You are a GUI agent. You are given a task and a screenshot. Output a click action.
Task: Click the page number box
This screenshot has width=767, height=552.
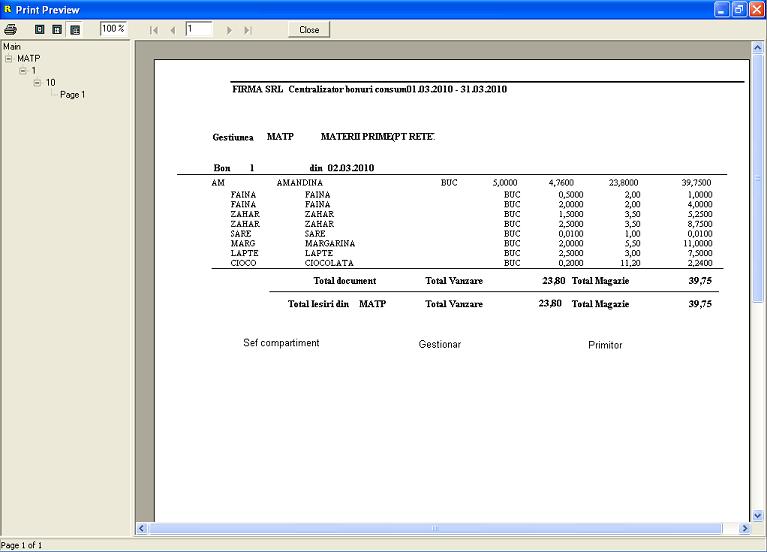point(198,29)
